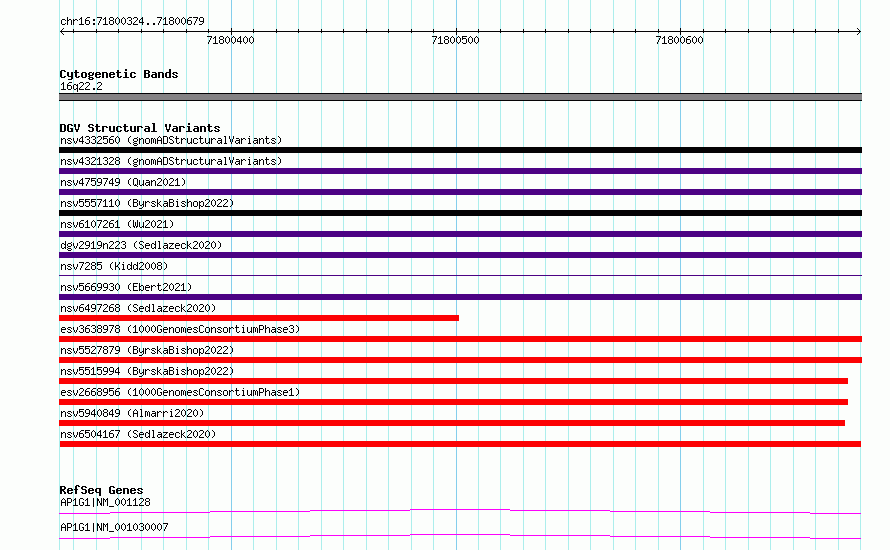Click the nsv5669930 (Ebert2021) label

pos(126,287)
